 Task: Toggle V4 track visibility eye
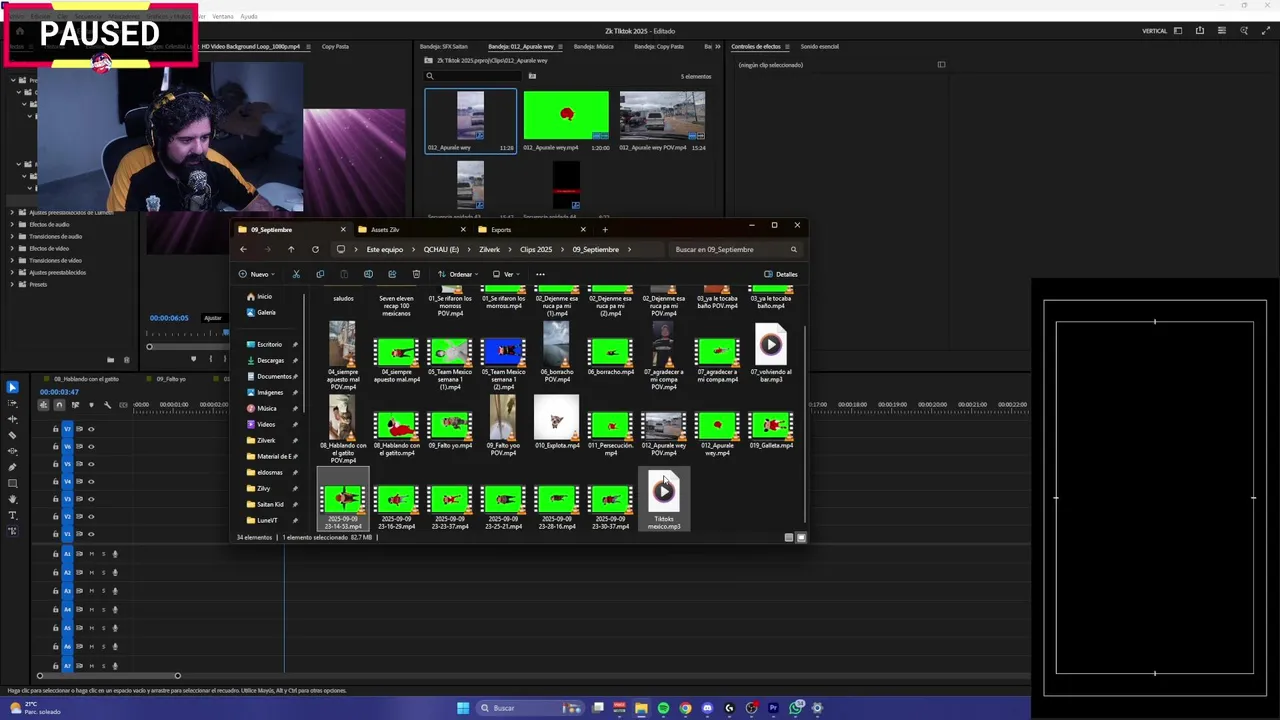coord(91,482)
